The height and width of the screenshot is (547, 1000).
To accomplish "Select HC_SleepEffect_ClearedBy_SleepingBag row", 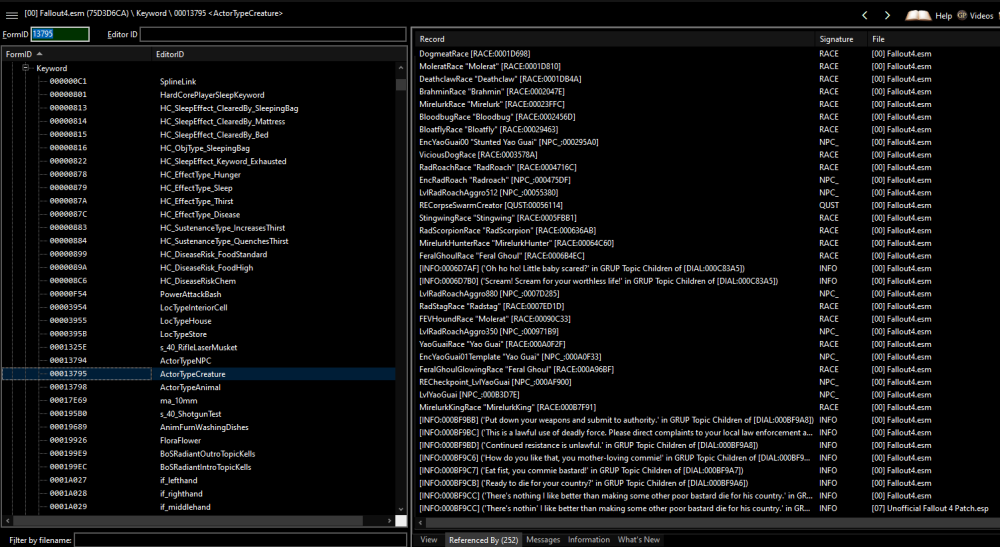I will [x=199, y=108].
